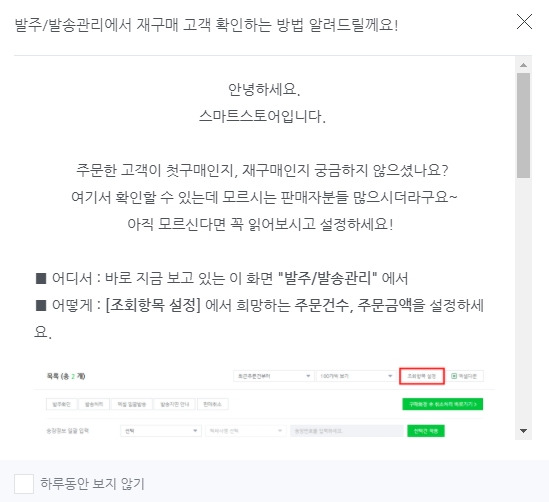This screenshot has width=549, height=502.
Task: Close the 재구매 고객 notice popup
Action: pyautogui.click(x=524, y=22)
